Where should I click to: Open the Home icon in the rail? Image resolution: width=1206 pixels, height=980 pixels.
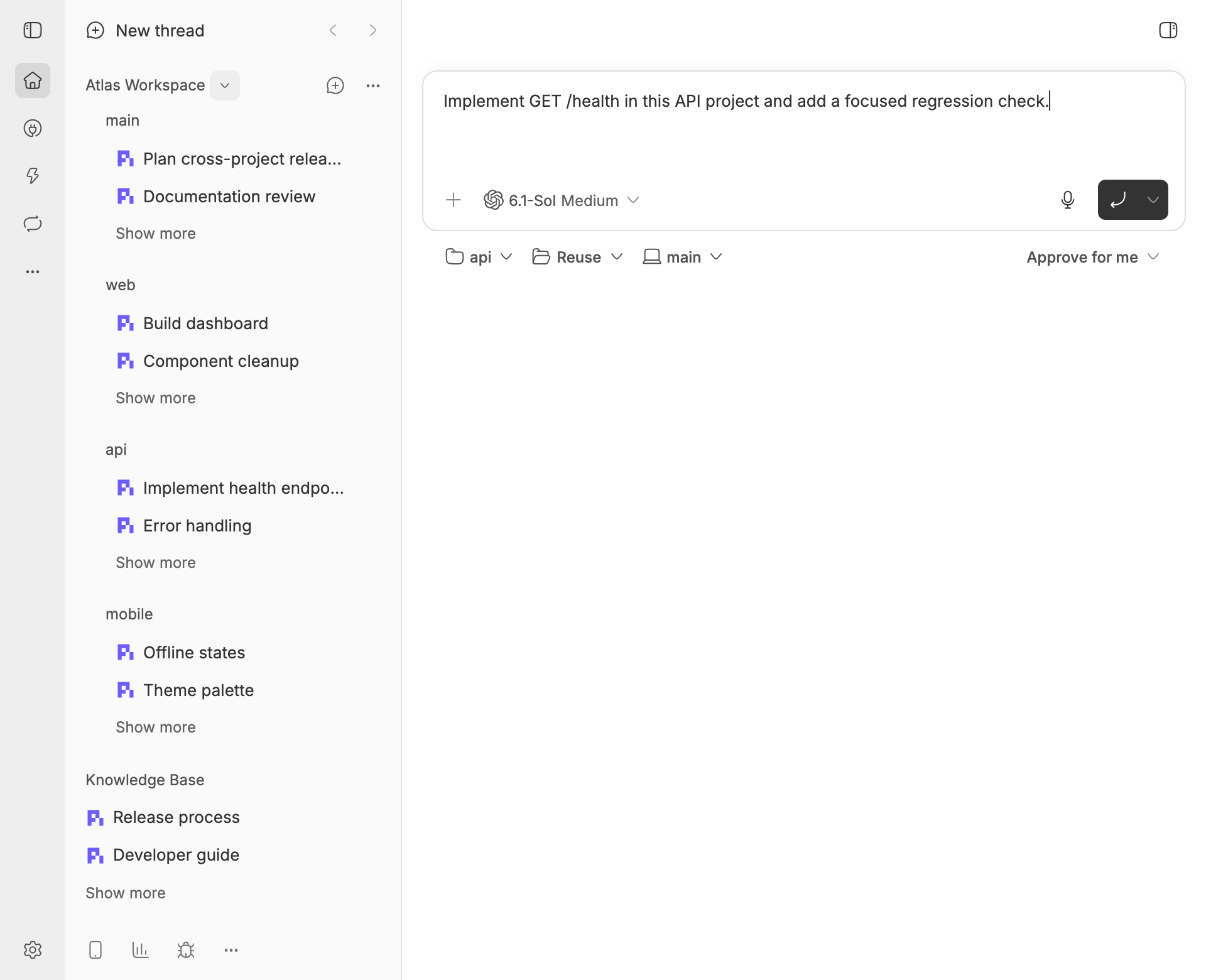[x=33, y=80]
